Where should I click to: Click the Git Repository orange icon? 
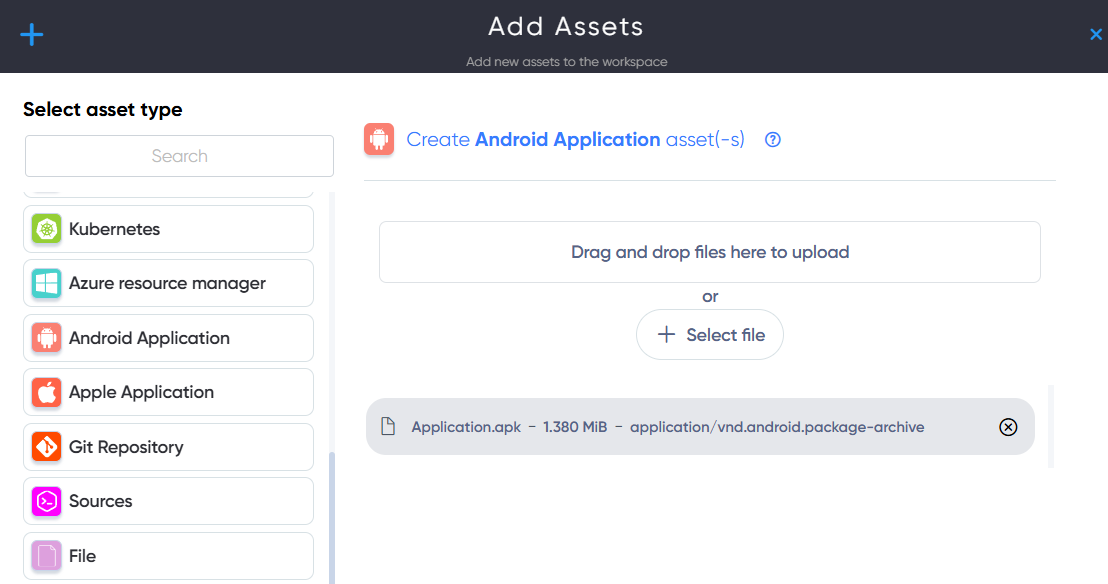coord(47,447)
